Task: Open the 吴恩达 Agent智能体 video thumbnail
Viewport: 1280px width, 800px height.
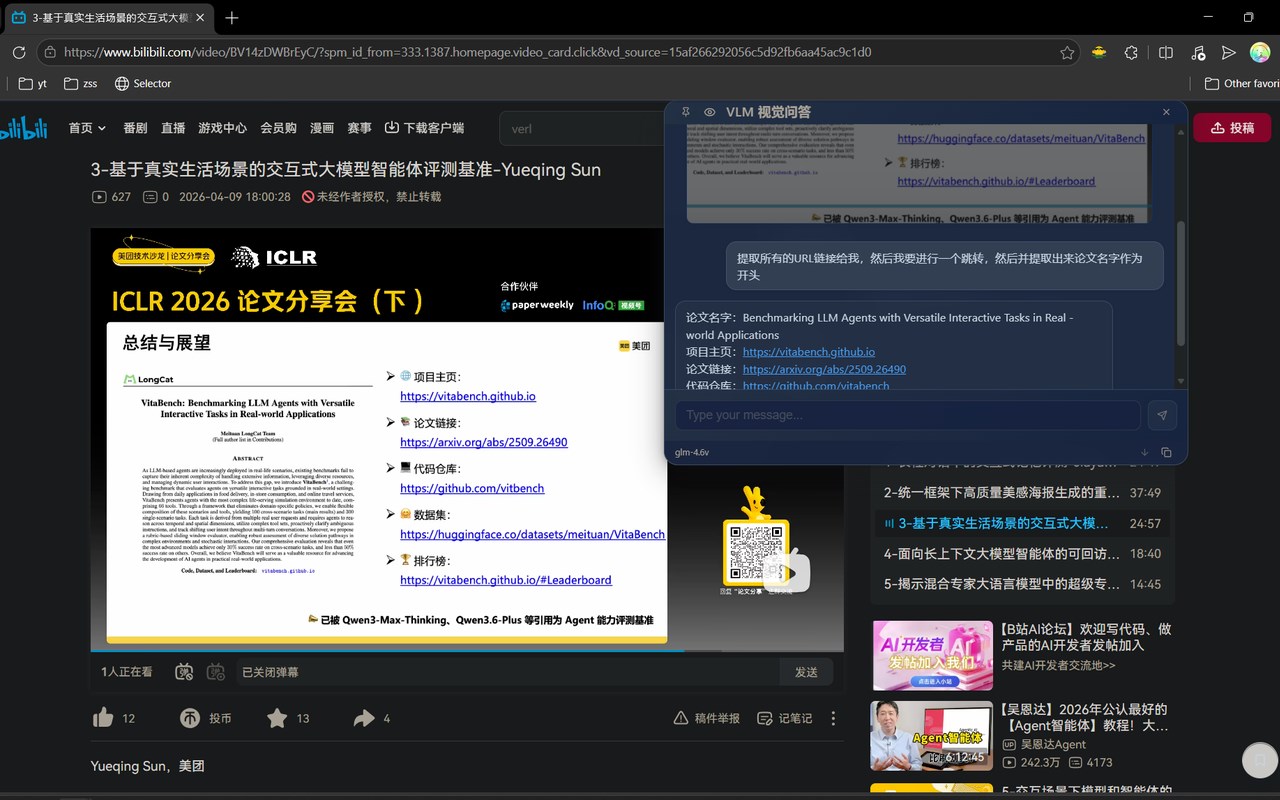Action: pyautogui.click(x=932, y=735)
